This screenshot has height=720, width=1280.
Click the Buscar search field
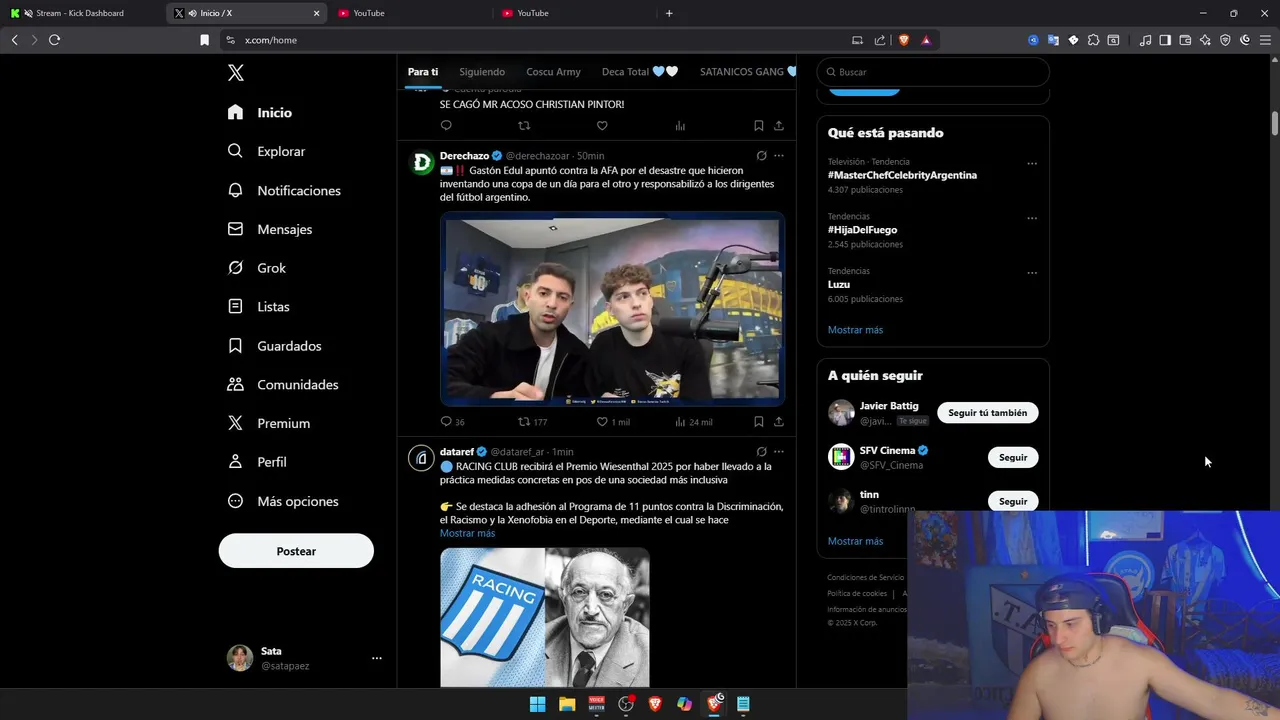coord(933,72)
